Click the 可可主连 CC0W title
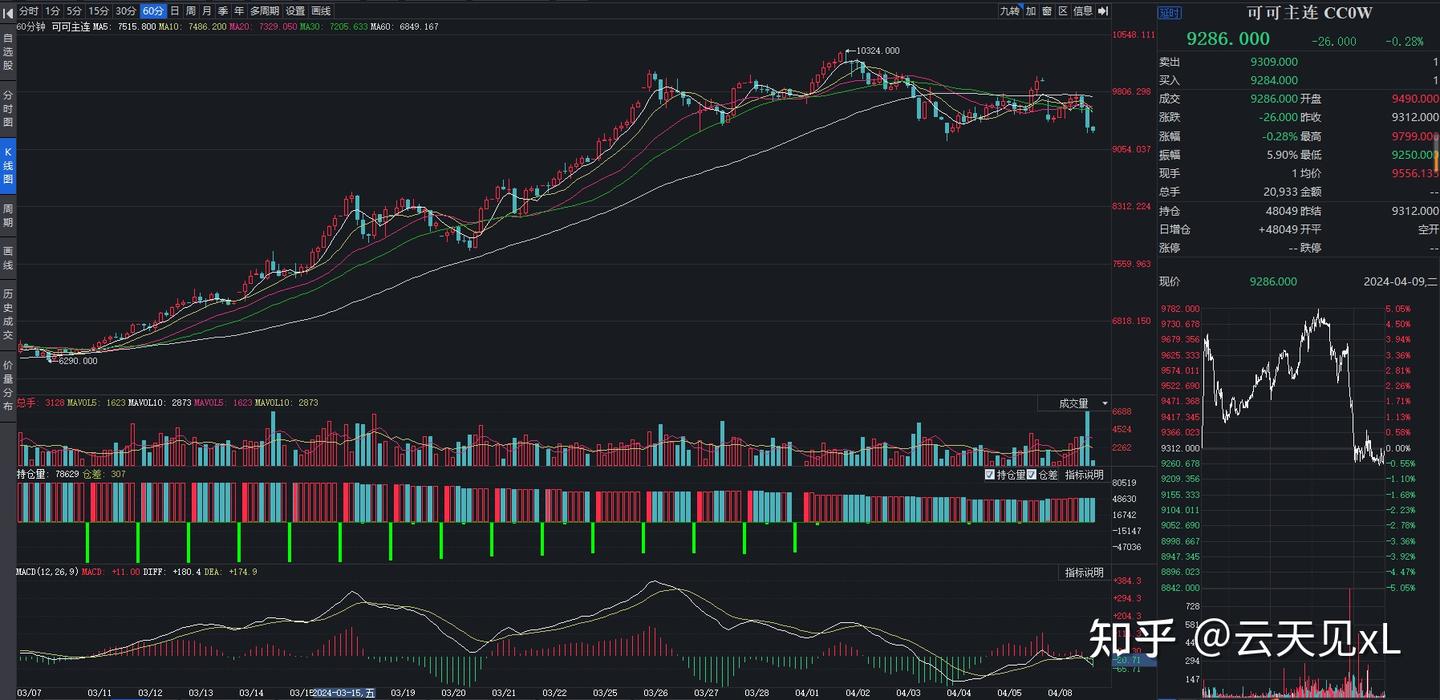 click(1310, 13)
